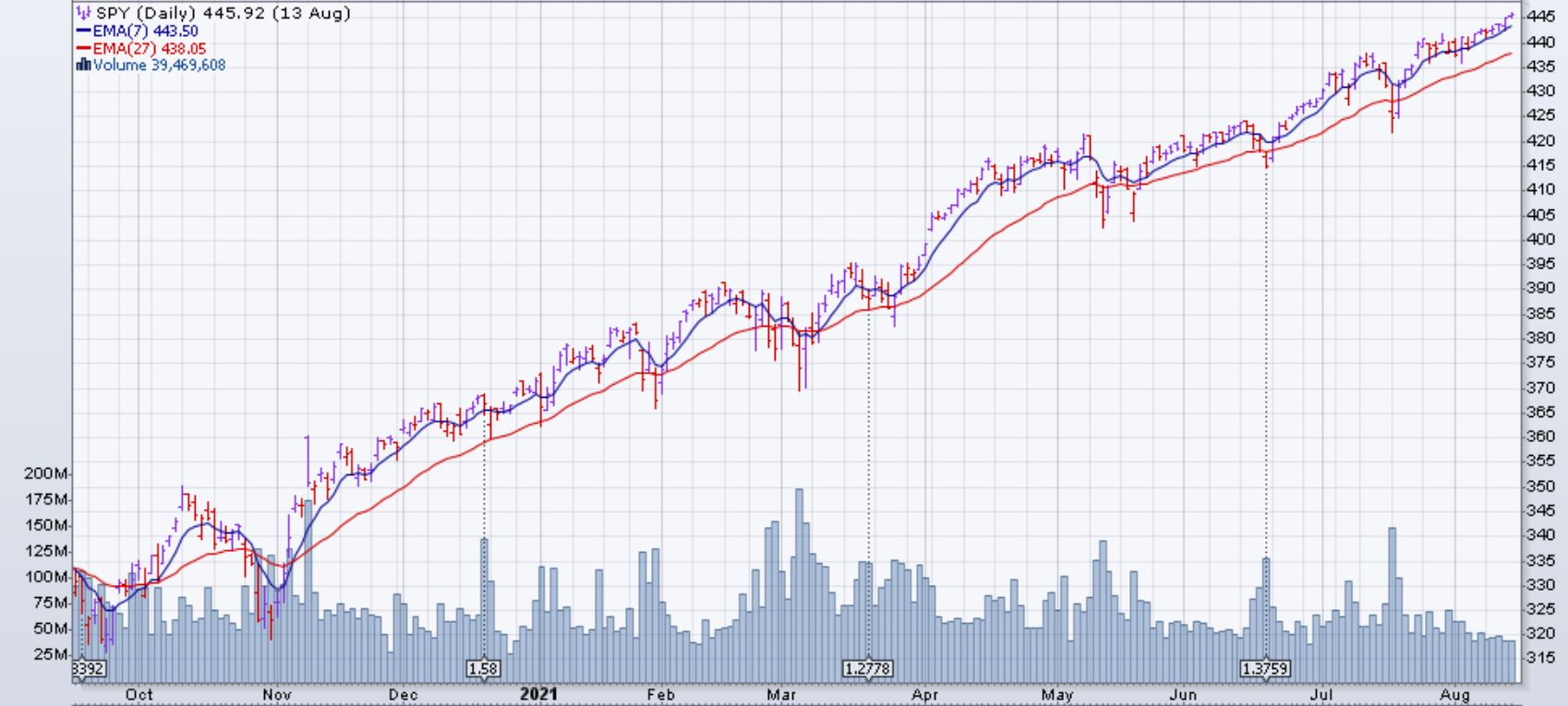Click the 200M volume axis label
The height and width of the screenshot is (706, 1568).
46,473
